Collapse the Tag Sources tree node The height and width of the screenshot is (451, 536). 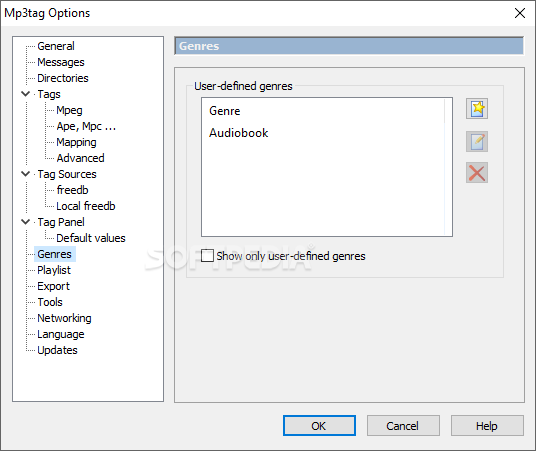point(25,174)
